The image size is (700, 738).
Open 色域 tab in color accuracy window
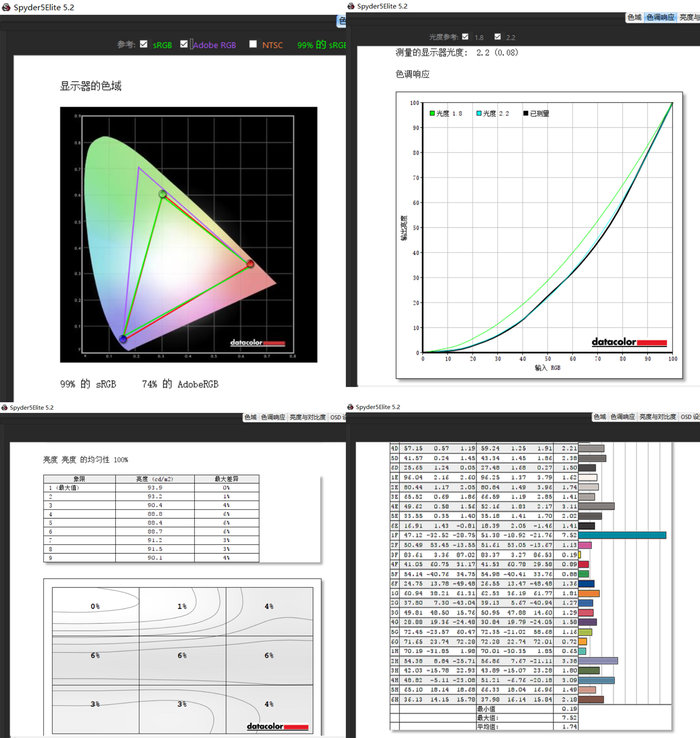tap(600, 417)
